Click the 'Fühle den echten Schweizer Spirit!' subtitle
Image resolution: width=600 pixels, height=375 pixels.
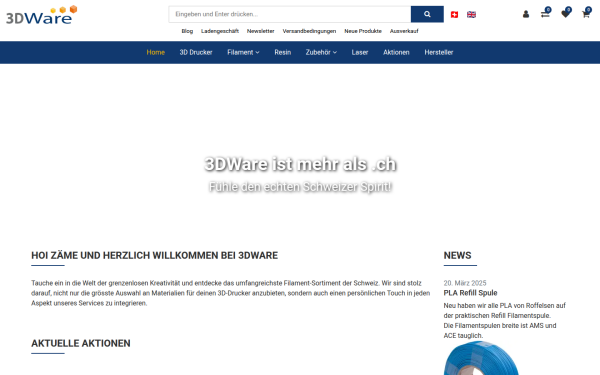click(300, 187)
